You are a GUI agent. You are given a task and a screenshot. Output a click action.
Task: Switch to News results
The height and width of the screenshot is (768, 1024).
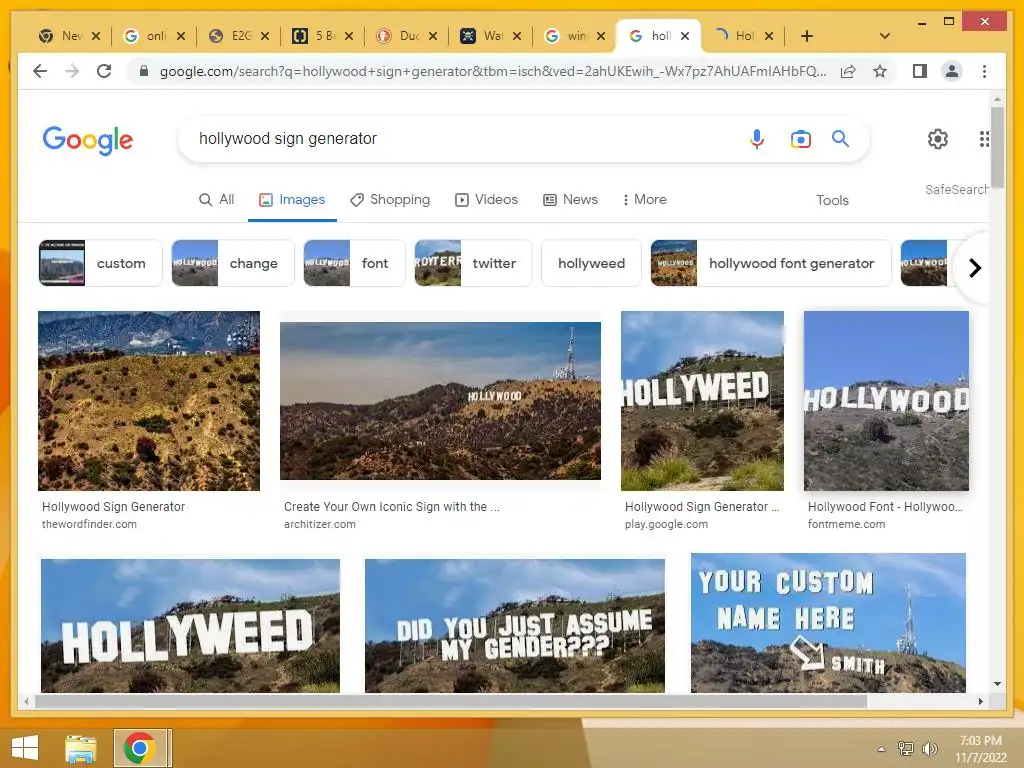[570, 199]
